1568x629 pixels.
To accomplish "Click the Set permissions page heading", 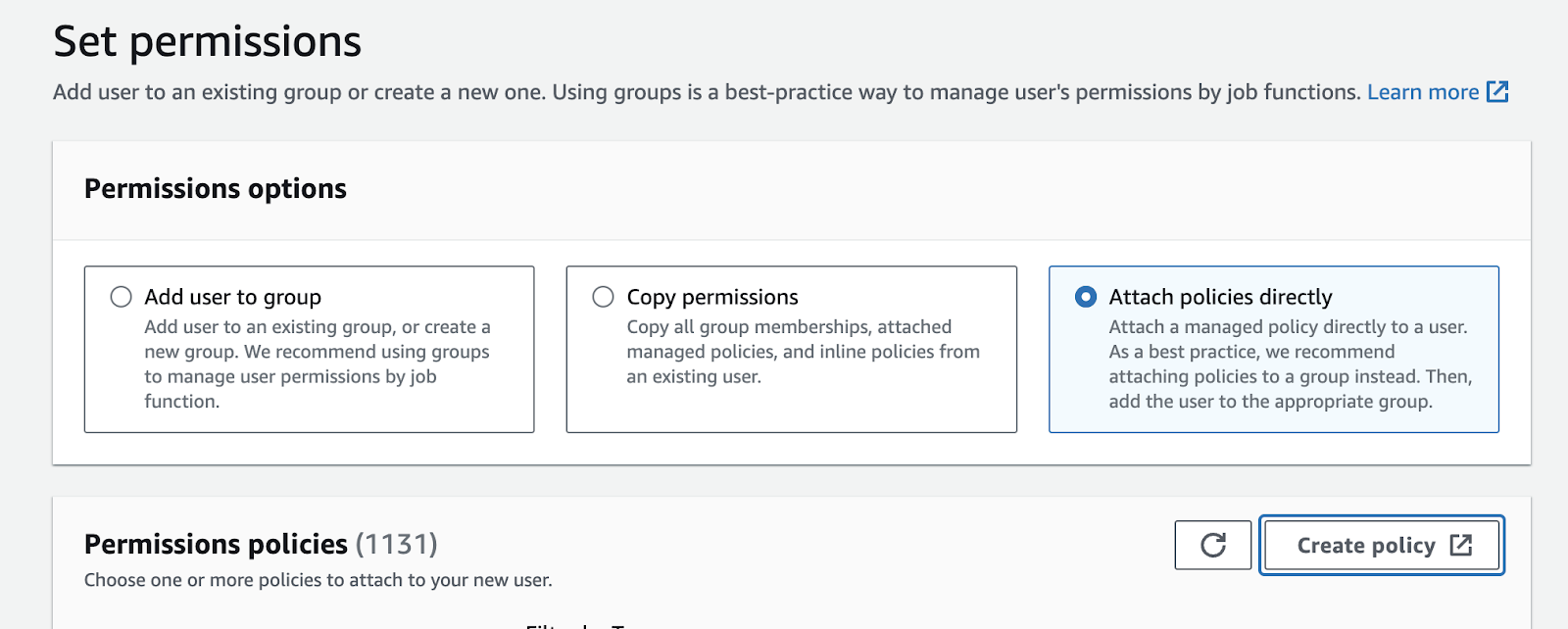I will pyautogui.click(x=208, y=42).
